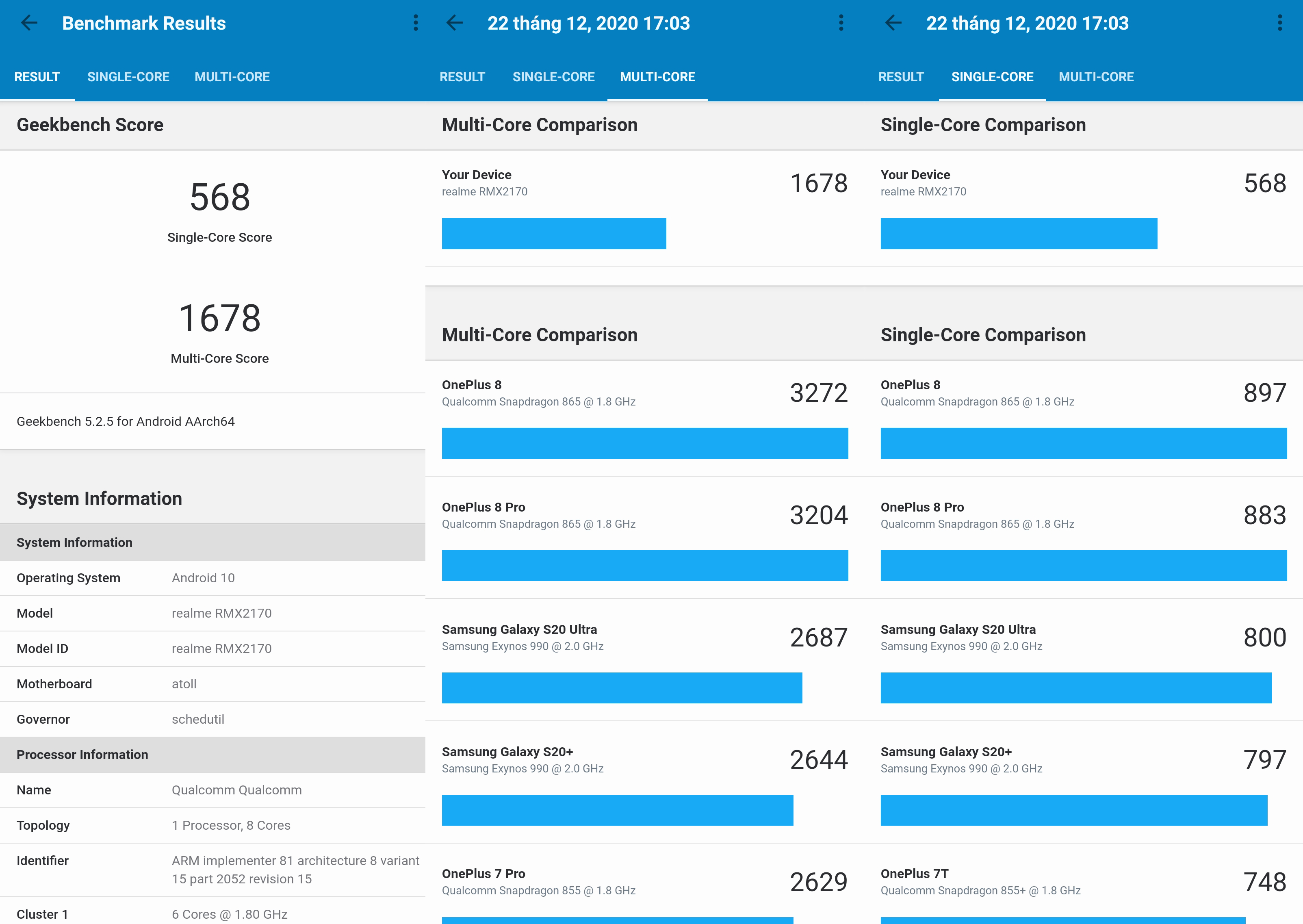Tap OnePlus 8 Pro single-core comparison bar

(x=1084, y=566)
